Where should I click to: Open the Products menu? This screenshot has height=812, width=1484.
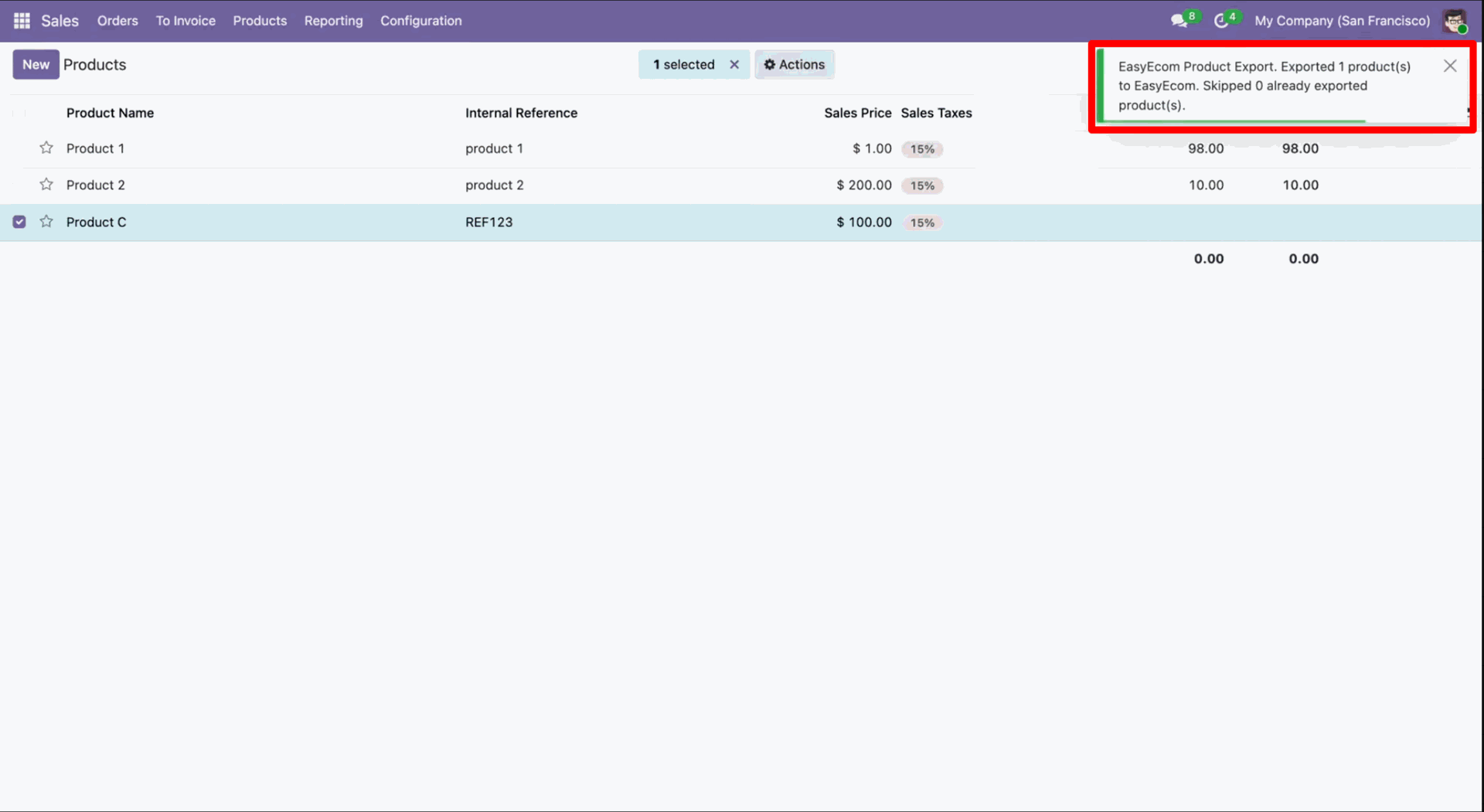(x=260, y=21)
